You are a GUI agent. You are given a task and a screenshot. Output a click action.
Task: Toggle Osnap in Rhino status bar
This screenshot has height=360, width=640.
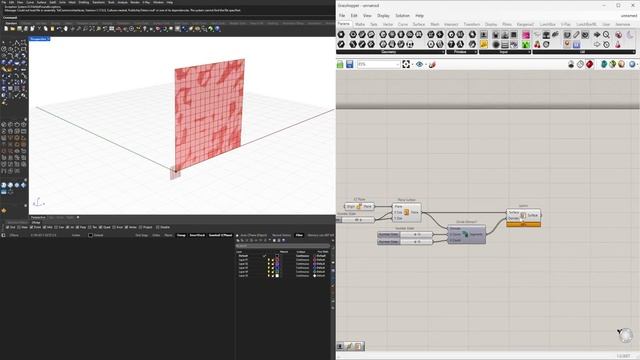pyautogui.click(x=181, y=235)
